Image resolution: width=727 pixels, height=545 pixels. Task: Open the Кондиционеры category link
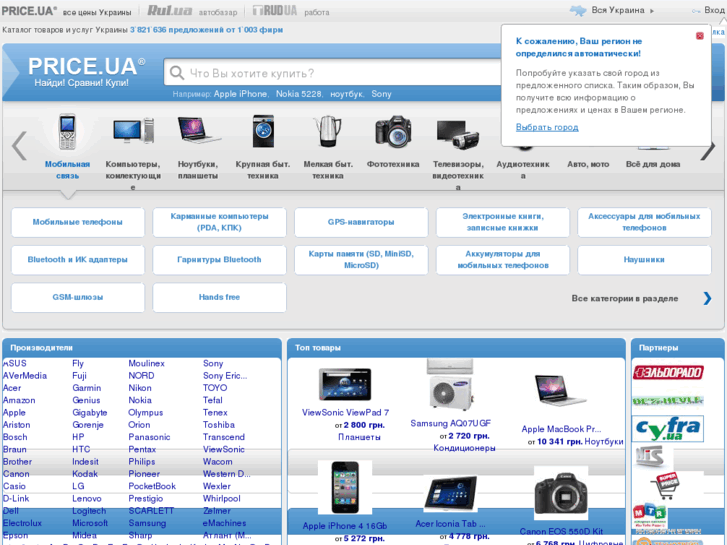click(x=464, y=448)
